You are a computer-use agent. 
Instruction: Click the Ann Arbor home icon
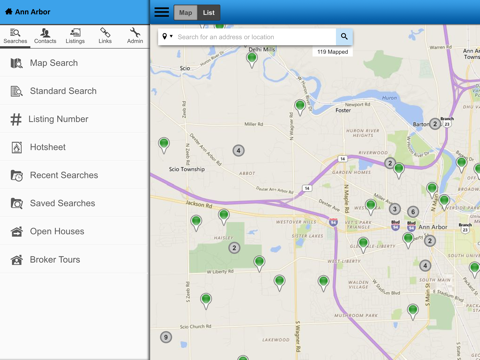[9, 12]
